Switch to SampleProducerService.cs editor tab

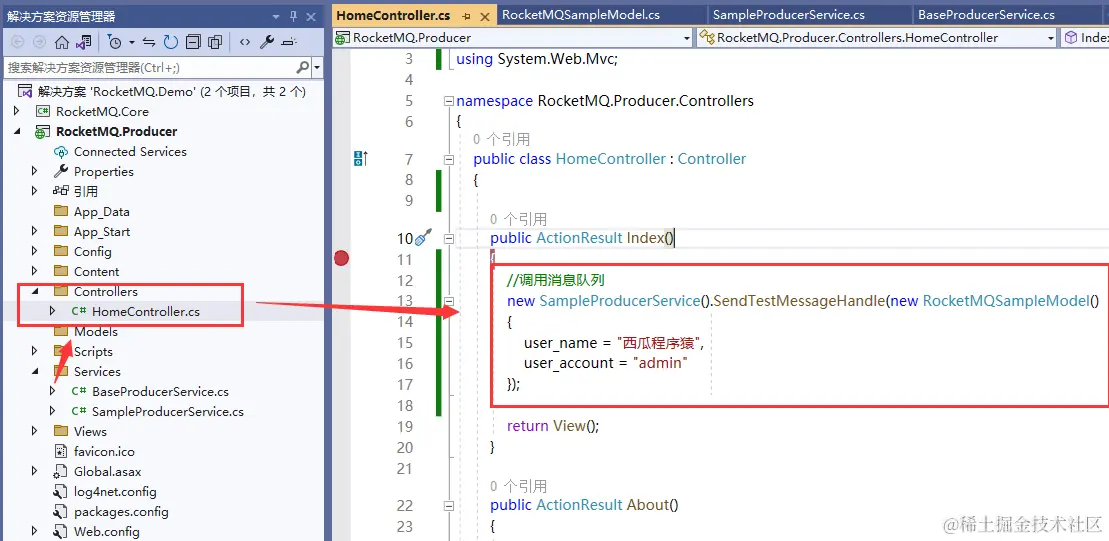click(789, 14)
